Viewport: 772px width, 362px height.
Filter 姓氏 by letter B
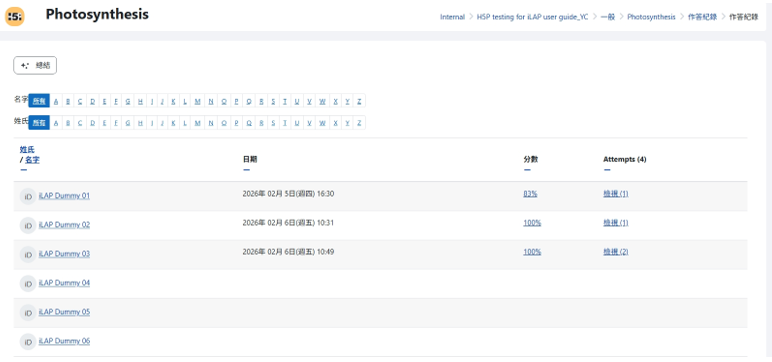coord(67,123)
